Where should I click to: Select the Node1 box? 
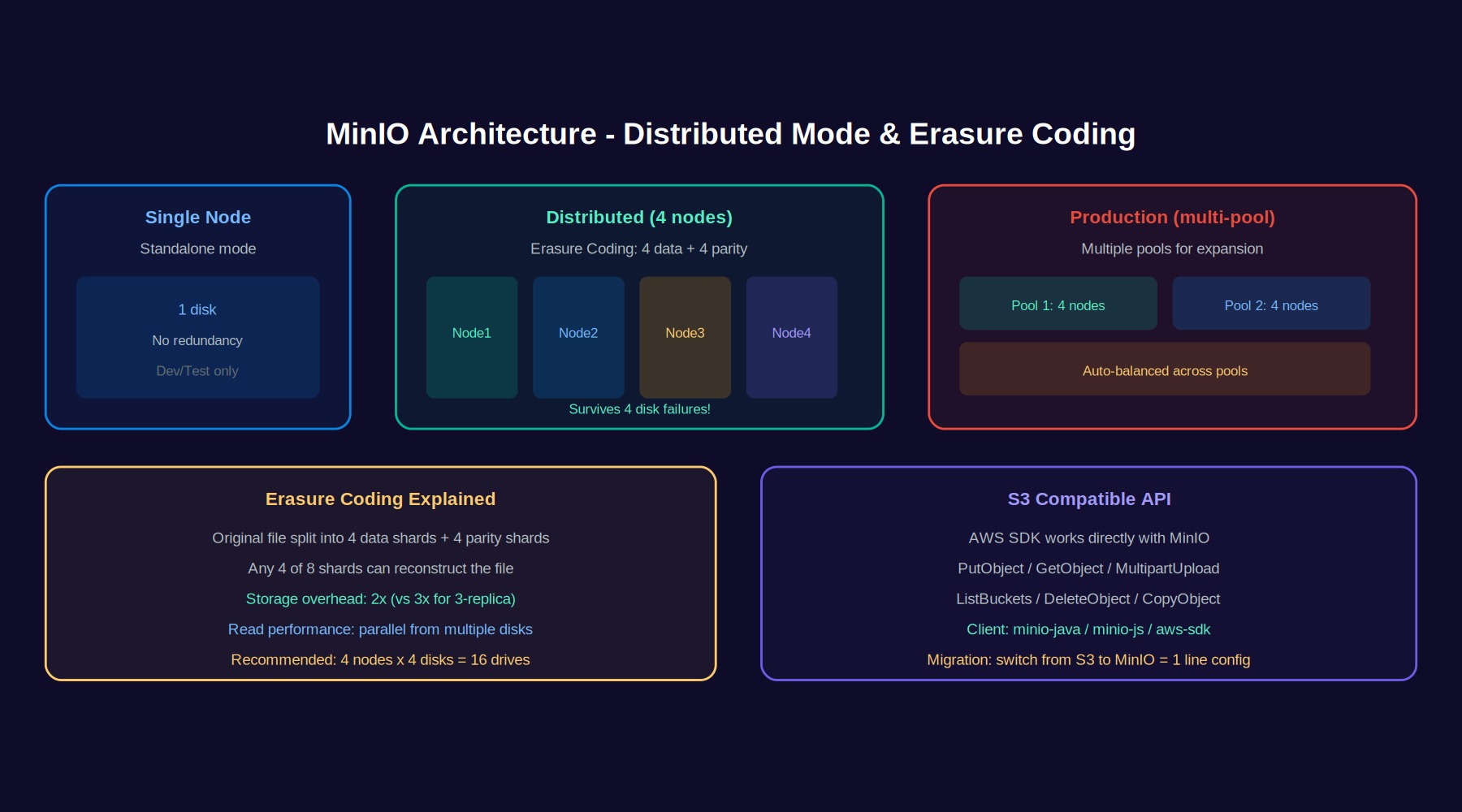tap(472, 337)
